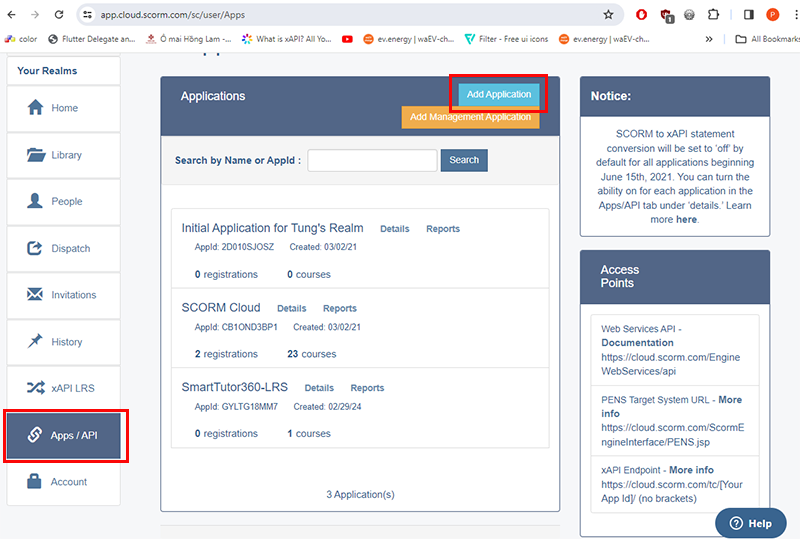Open People in the sidebar
The width and height of the screenshot is (800, 539).
tap(64, 202)
